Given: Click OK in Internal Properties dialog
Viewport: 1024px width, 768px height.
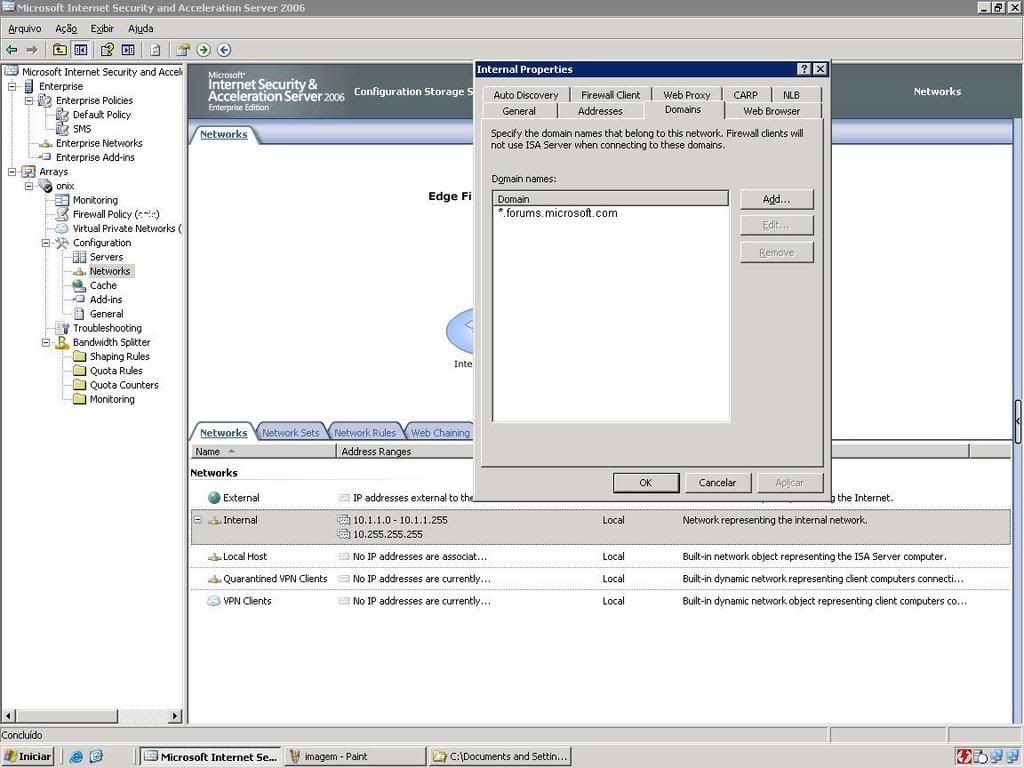Looking at the screenshot, I should 645,483.
